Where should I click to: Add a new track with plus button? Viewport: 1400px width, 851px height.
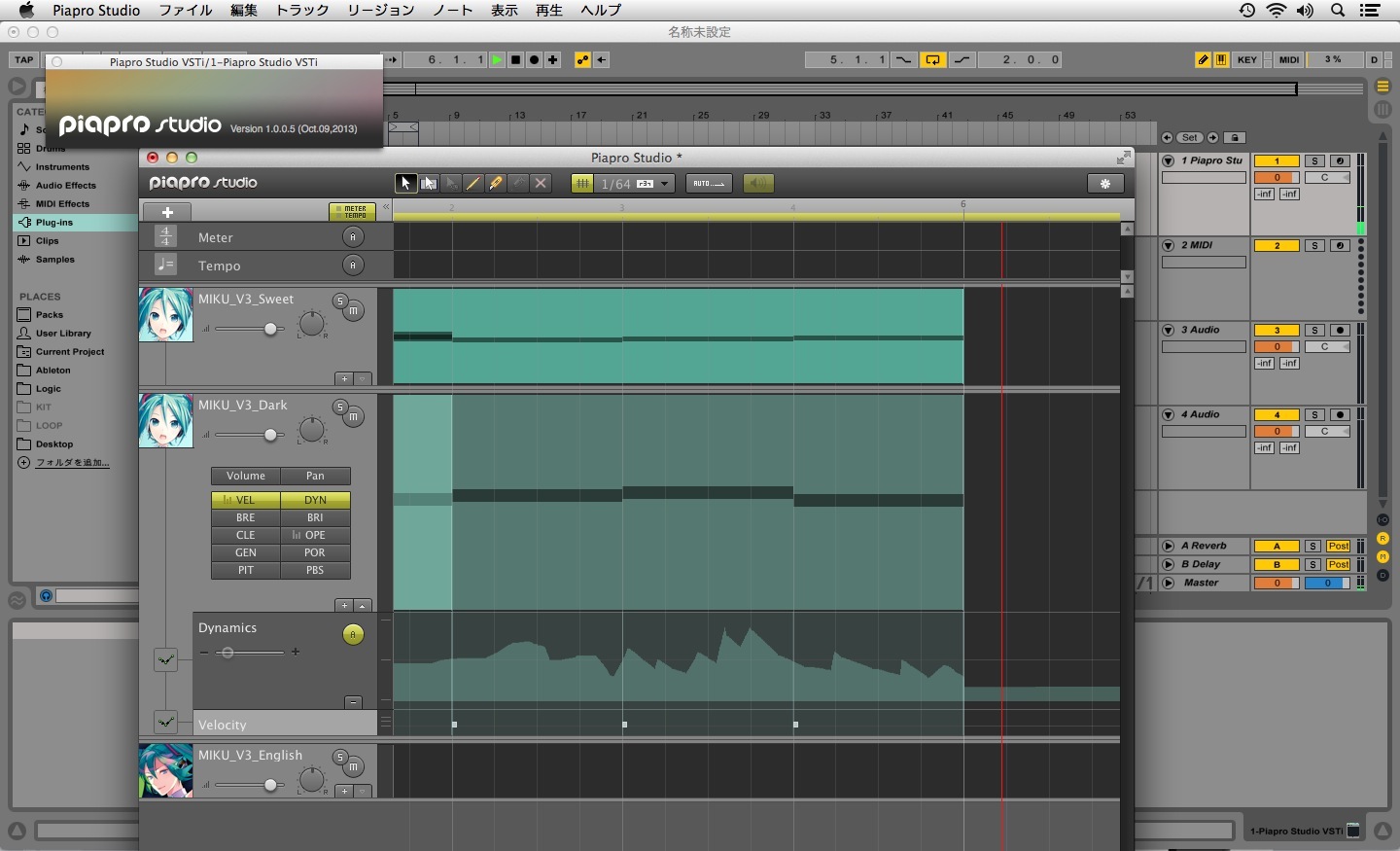click(x=167, y=212)
